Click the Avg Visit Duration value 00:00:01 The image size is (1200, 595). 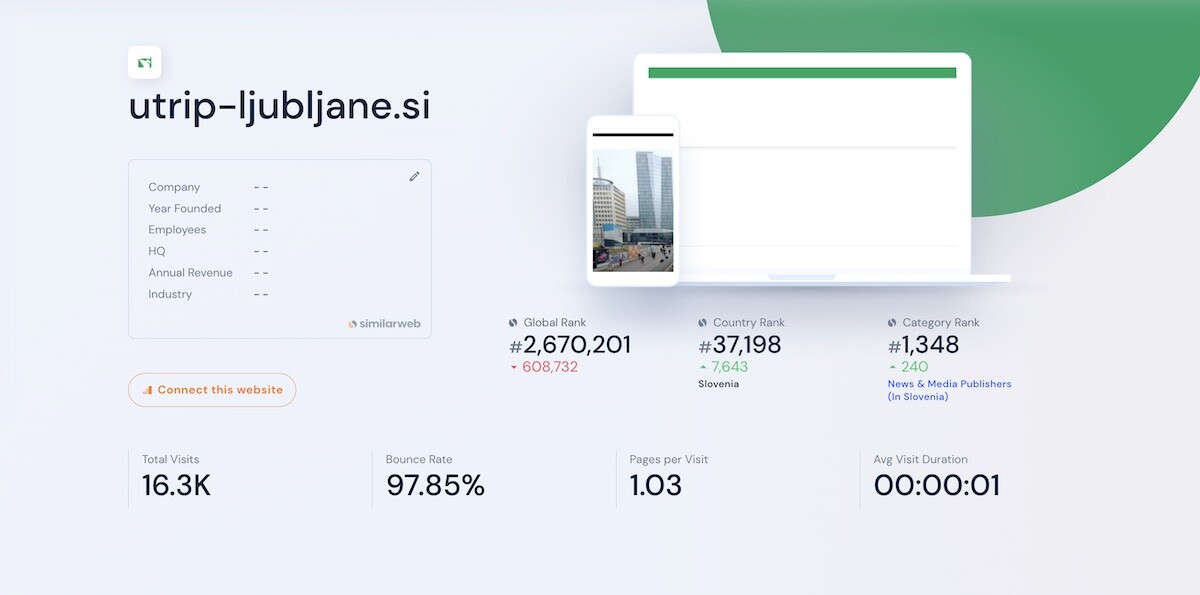coord(936,486)
